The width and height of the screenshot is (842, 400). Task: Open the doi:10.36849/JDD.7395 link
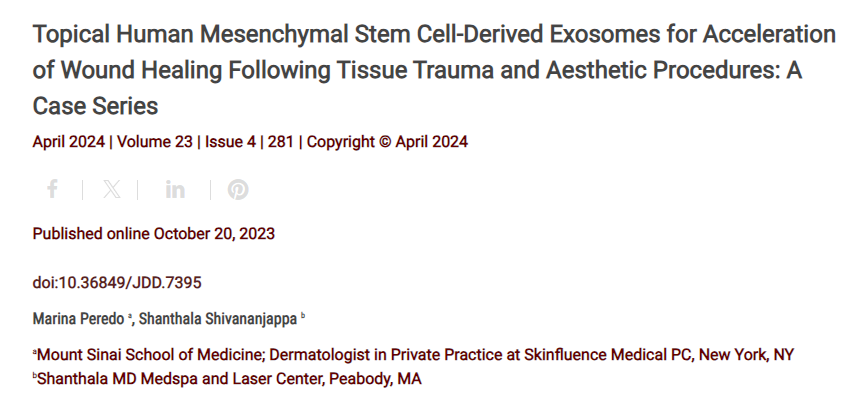click(x=117, y=283)
